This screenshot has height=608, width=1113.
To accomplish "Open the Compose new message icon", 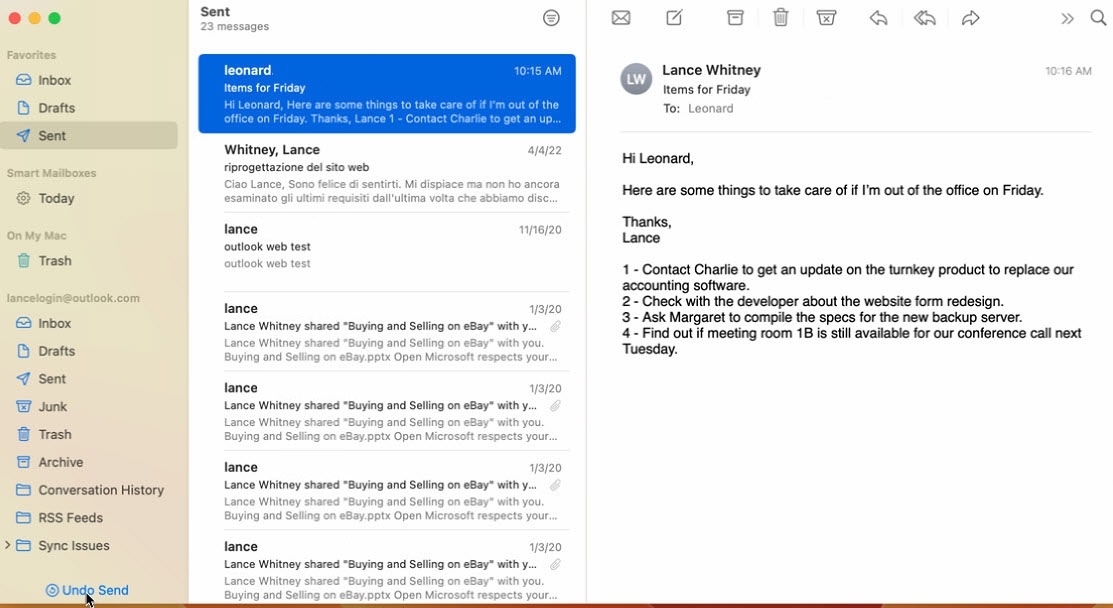I will point(673,17).
